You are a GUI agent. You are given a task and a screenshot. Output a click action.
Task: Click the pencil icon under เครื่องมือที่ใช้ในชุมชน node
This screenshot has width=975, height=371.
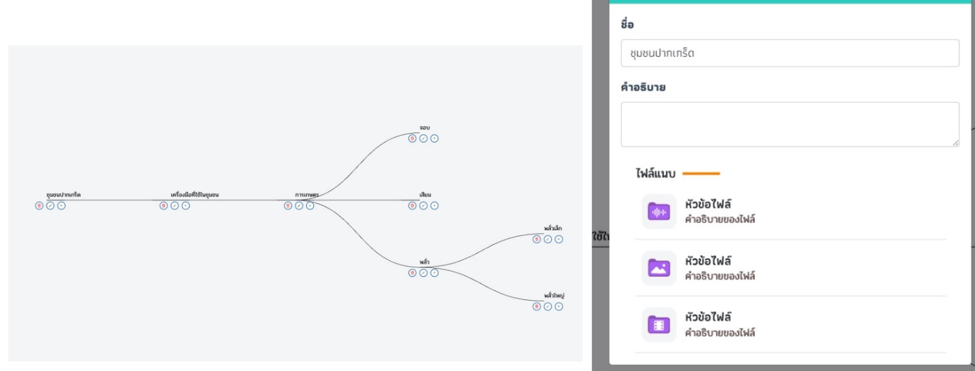click(x=175, y=206)
